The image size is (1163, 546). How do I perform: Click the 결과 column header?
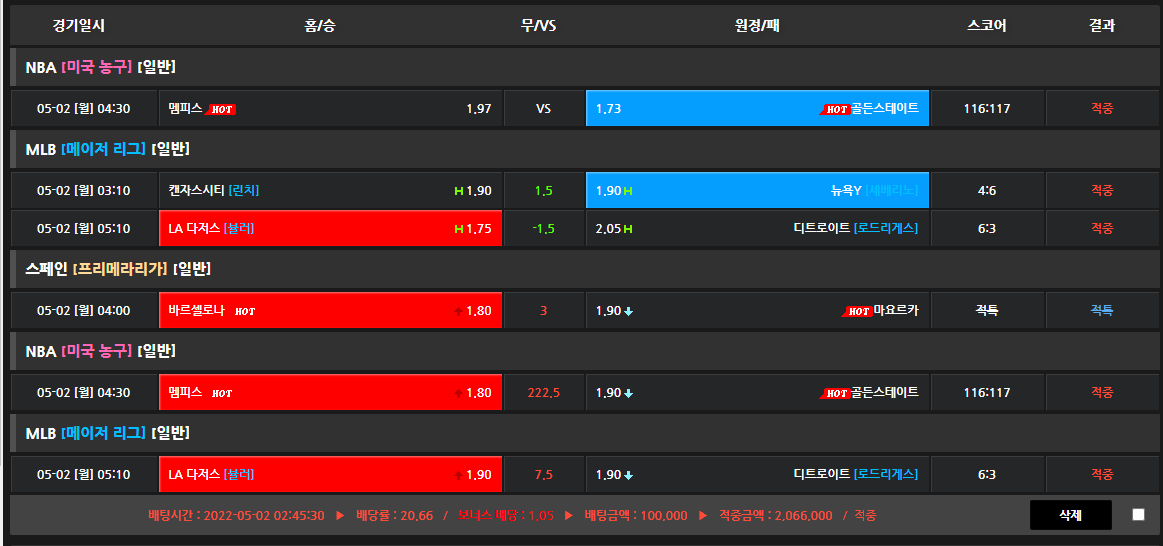1101,25
